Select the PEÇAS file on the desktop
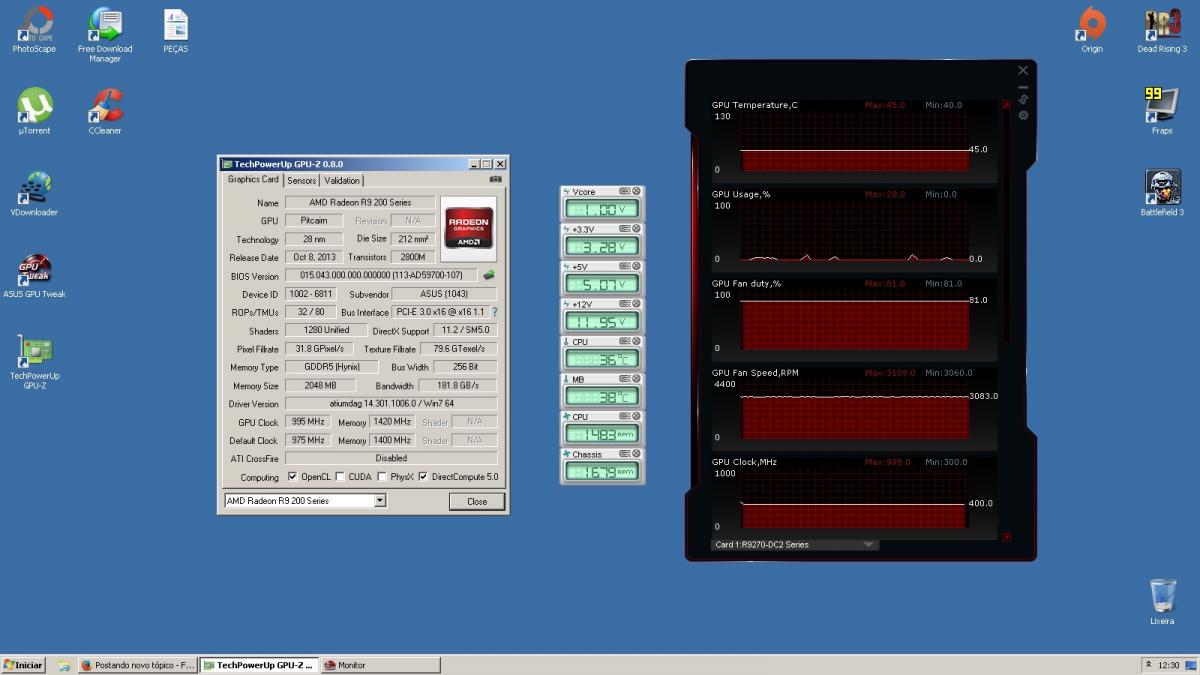1200x675 pixels. [175, 30]
